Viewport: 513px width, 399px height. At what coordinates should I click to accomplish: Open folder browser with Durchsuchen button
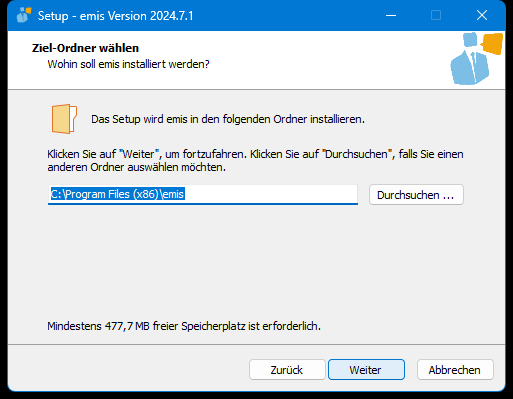tap(416, 195)
